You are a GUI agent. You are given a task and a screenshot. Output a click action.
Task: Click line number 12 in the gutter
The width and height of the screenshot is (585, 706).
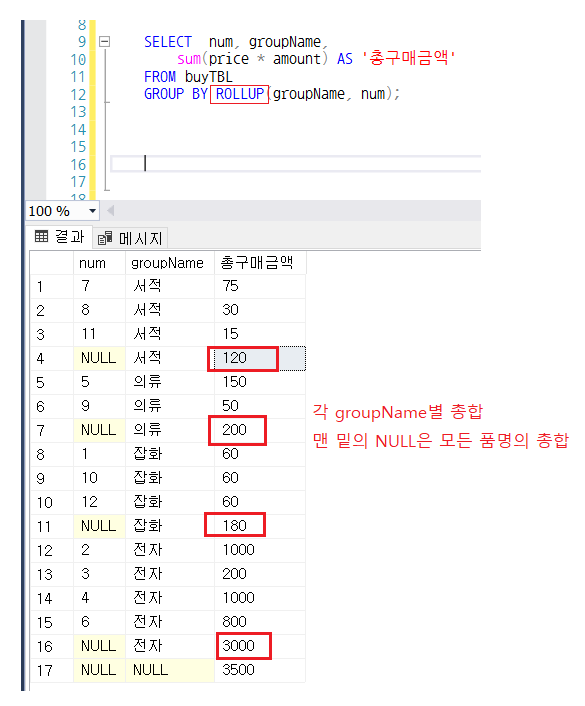(x=78, y=95)
